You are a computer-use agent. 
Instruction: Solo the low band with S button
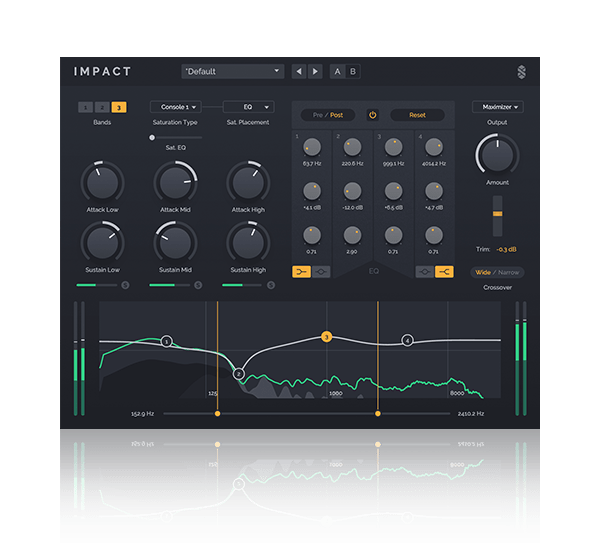pyautogui.click(x=125, y=285)
